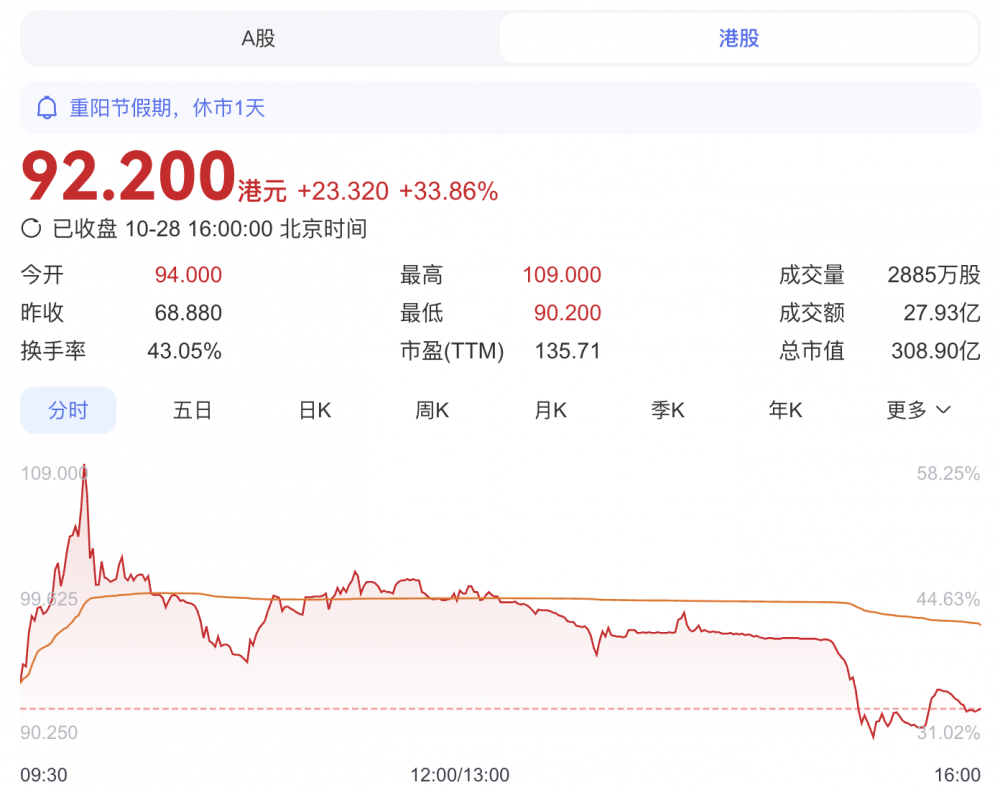The width and height of the screenshot is (1000, 790).
Task: Choose the 月K chart period
Action: pos(550,410)
